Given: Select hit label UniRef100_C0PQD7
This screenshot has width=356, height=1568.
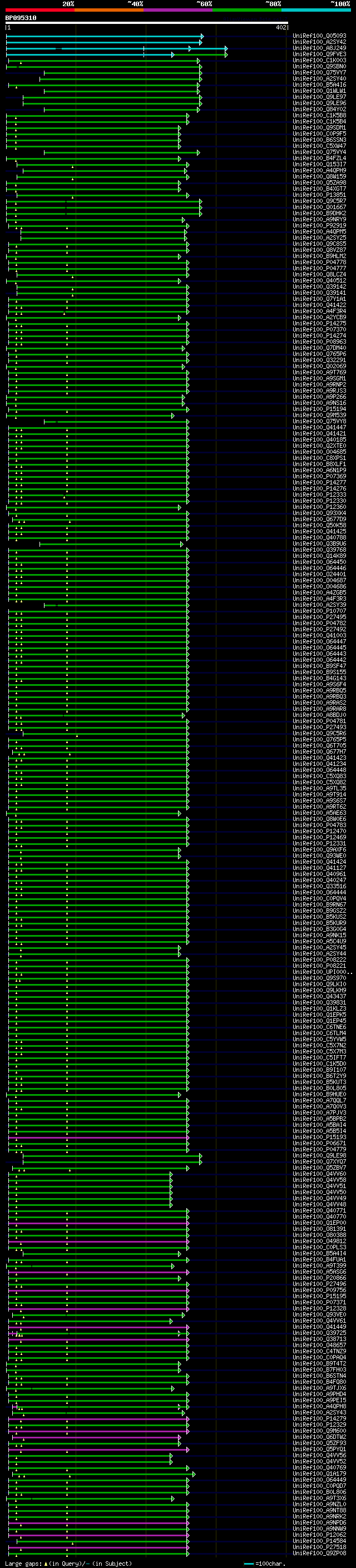Looking at the screenshot, I should coord(319,1486).
